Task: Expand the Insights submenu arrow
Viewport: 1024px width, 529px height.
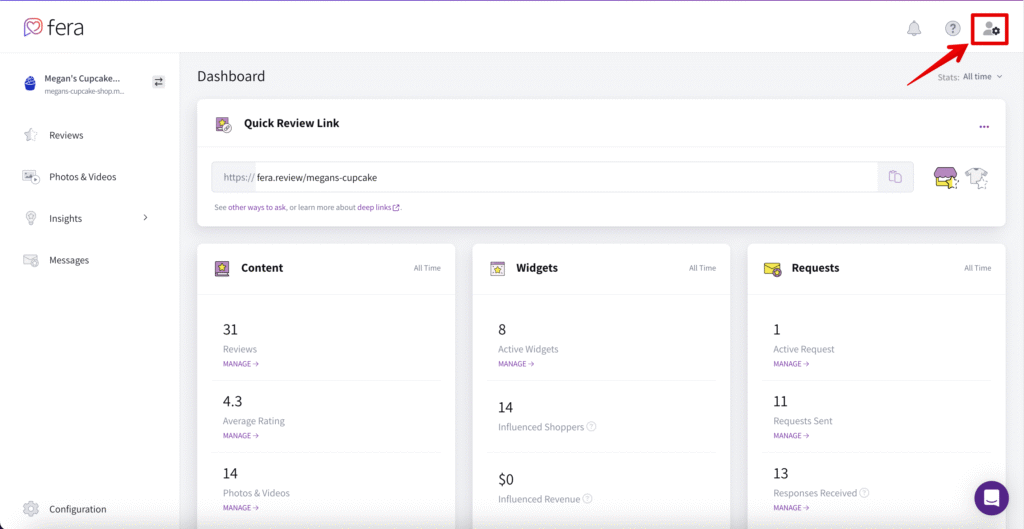Action: click(145, 218)
